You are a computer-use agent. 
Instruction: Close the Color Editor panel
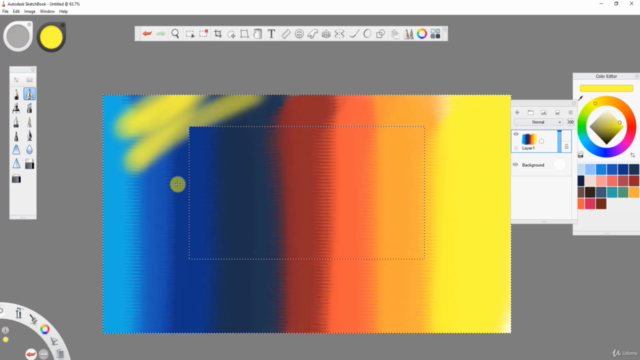[x=636, y=76]
